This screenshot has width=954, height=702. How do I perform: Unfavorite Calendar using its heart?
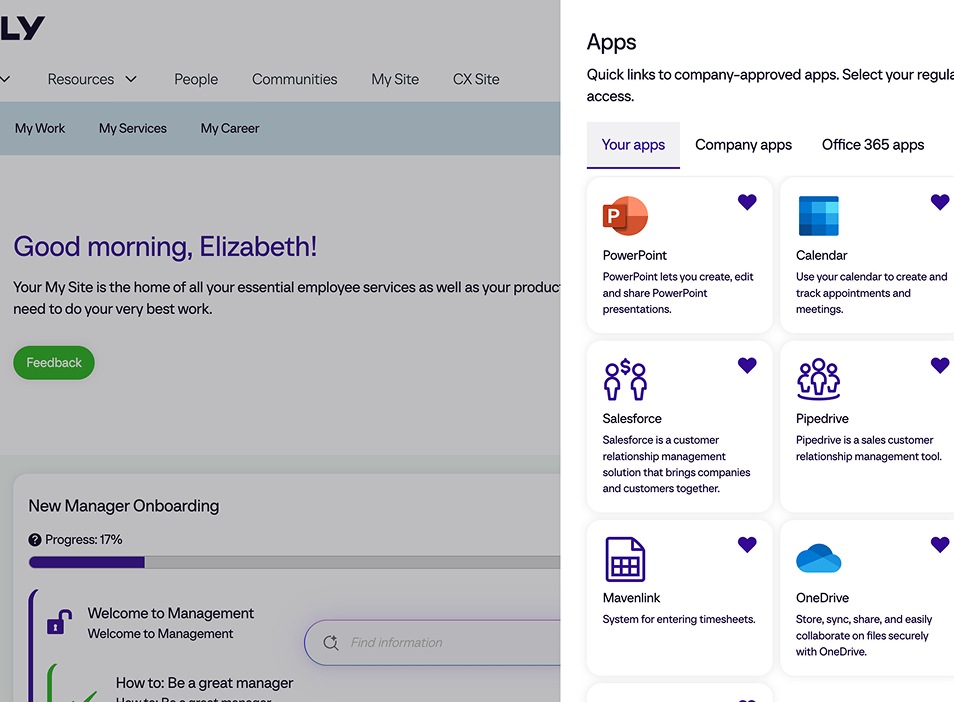(x=940, y=201)
